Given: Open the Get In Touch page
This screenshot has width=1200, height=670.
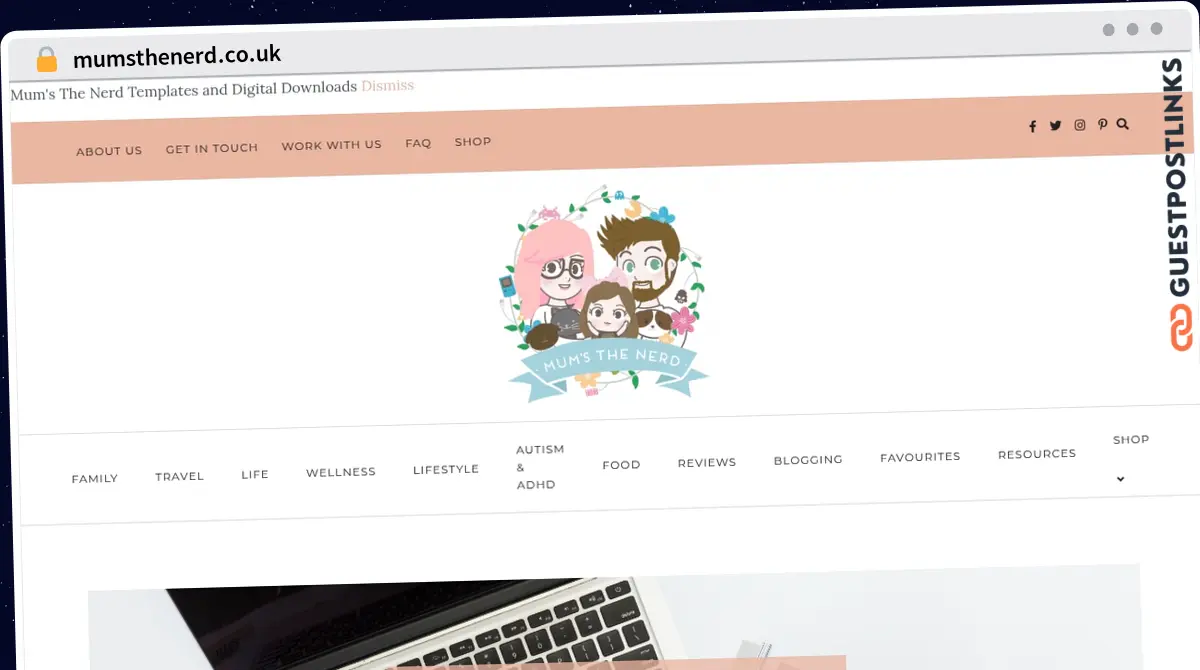Looking at the screenshot, I should click(x=212, y=148).
